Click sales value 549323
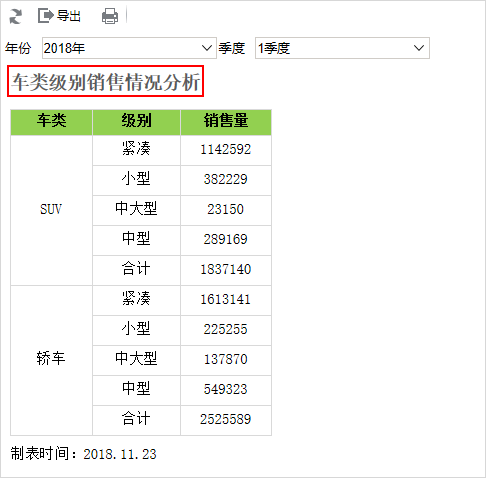The image size is (486, 478). [226, 389]
